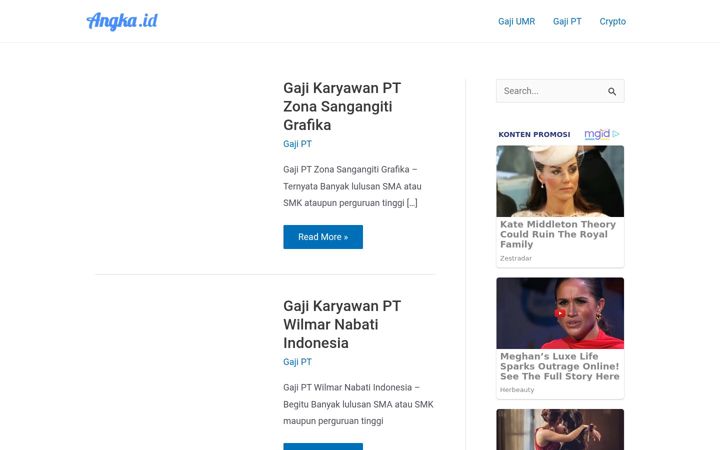The width and height of the screenshot is (720, 450).
Task: Click excerpt text 'Gaji PT Wilmar Nabati Indonesia –'
Action: [351, 388]
